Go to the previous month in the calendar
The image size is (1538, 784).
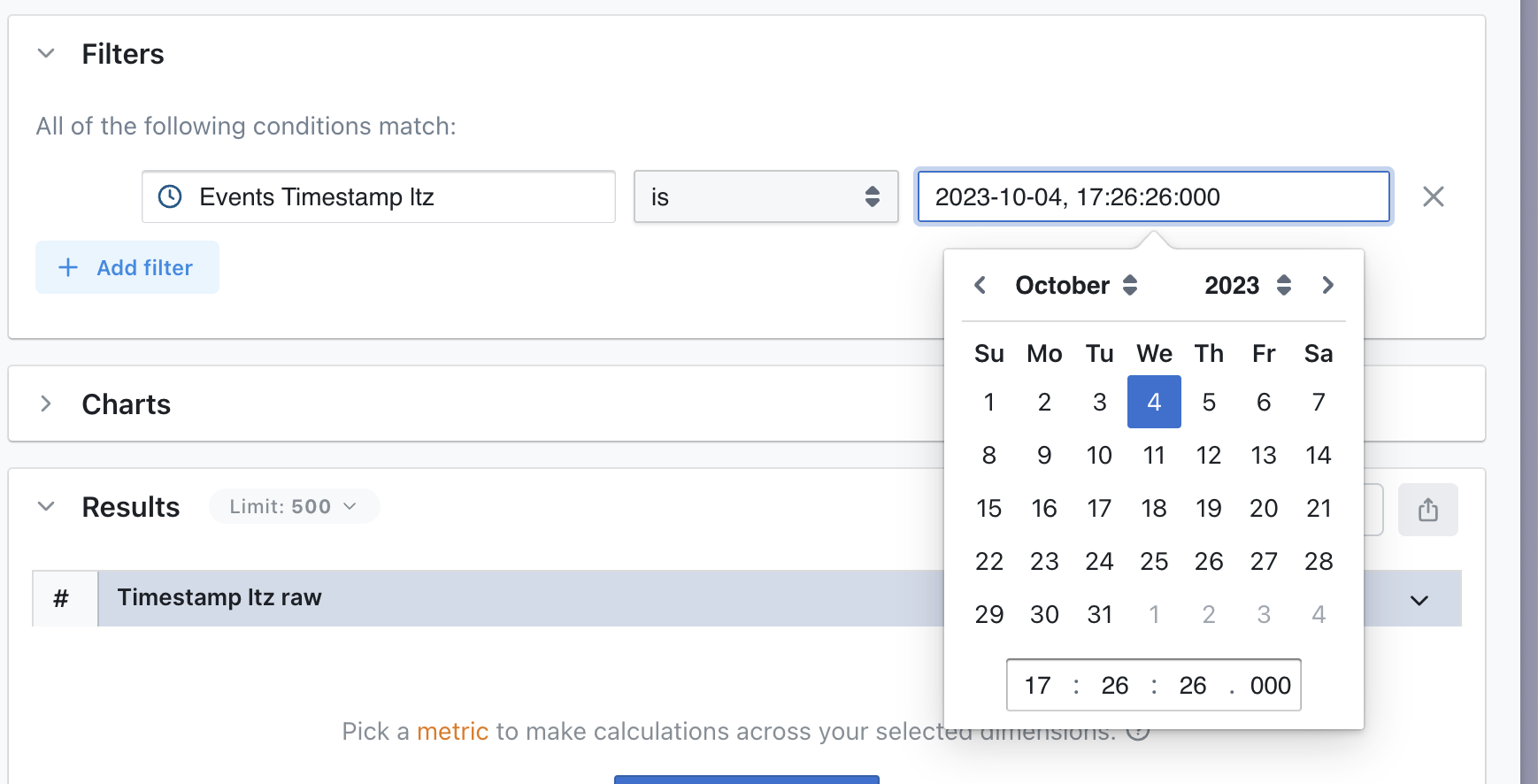click(x=980, y=285)
